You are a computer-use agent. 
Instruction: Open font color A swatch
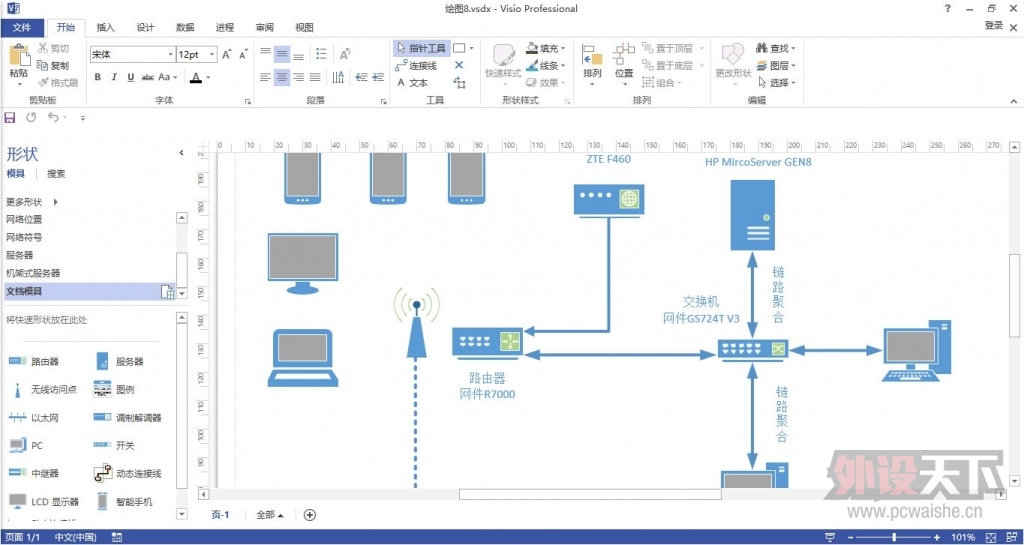coord(196,77)
